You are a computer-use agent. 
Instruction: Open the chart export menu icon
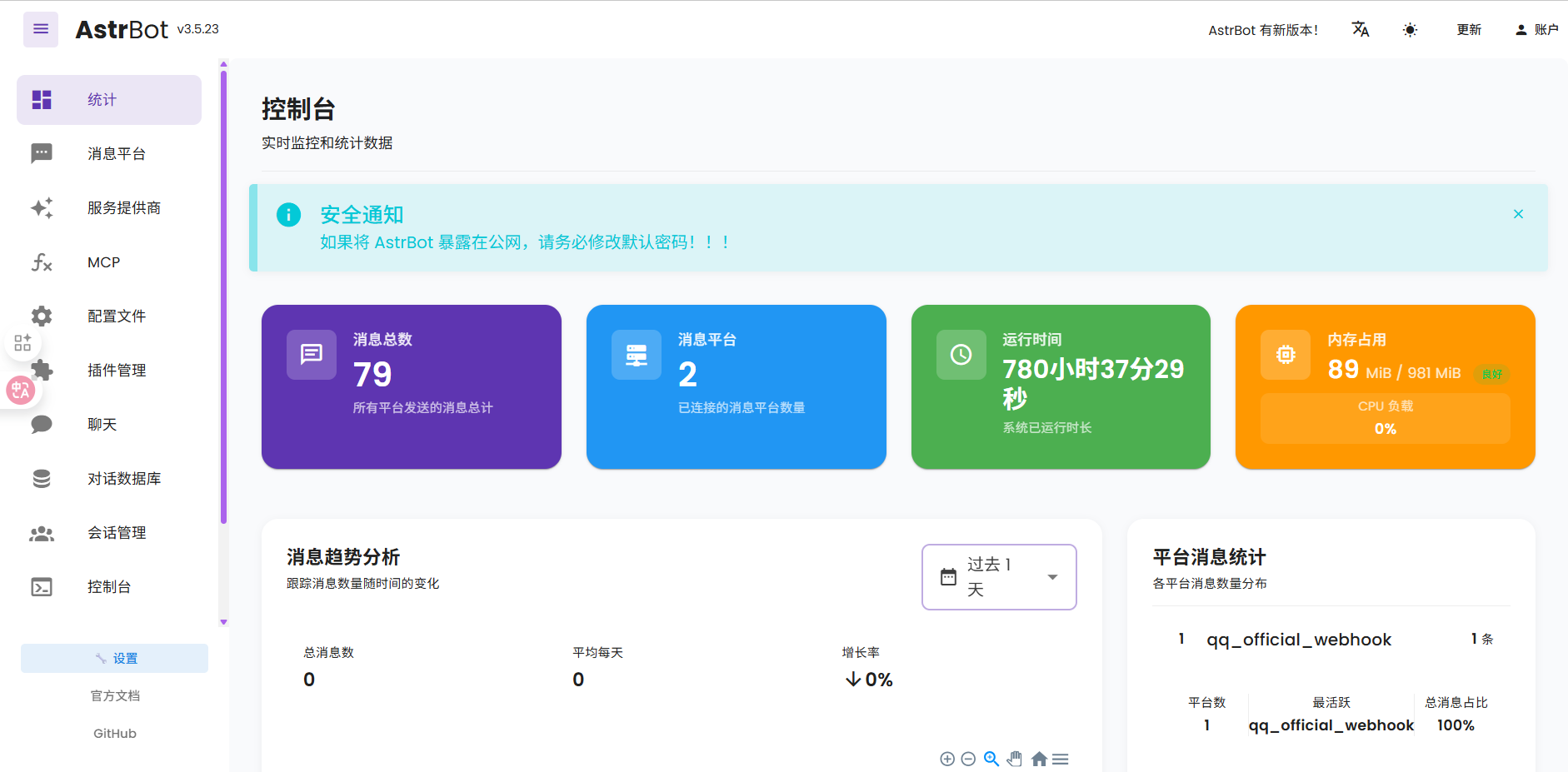coord(1061,759)
